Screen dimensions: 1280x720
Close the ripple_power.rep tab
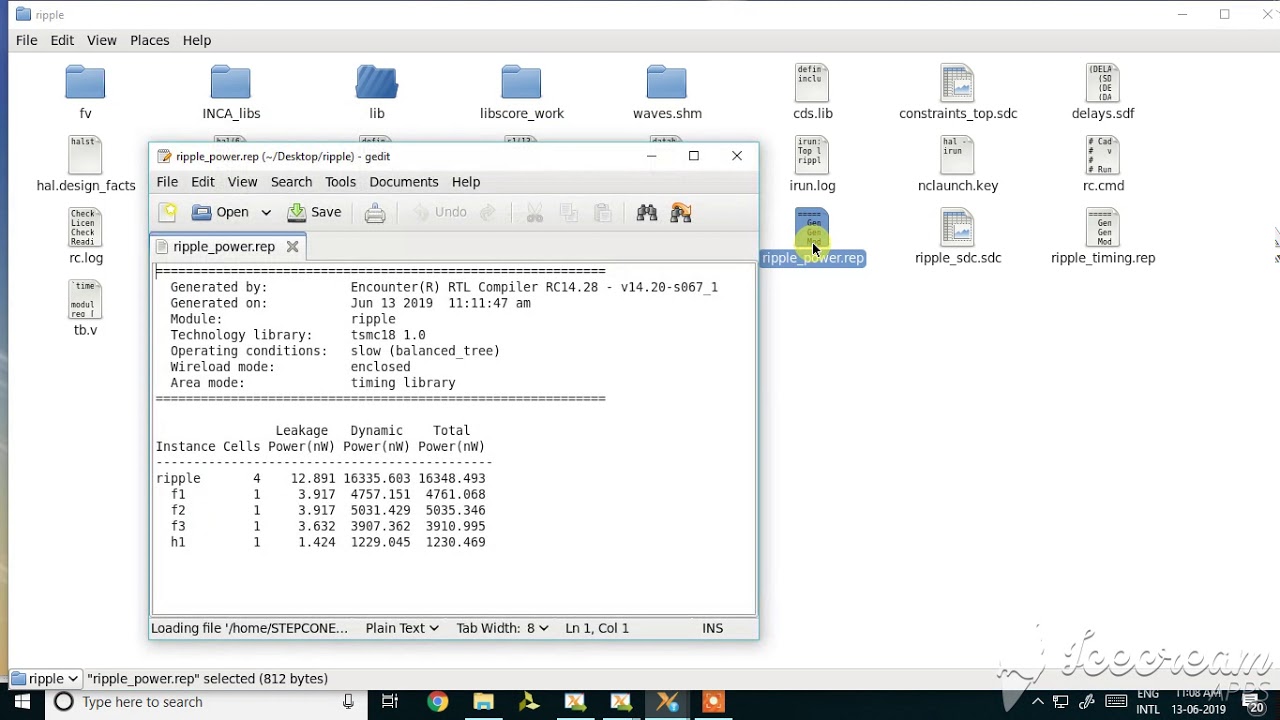point(292,246)
